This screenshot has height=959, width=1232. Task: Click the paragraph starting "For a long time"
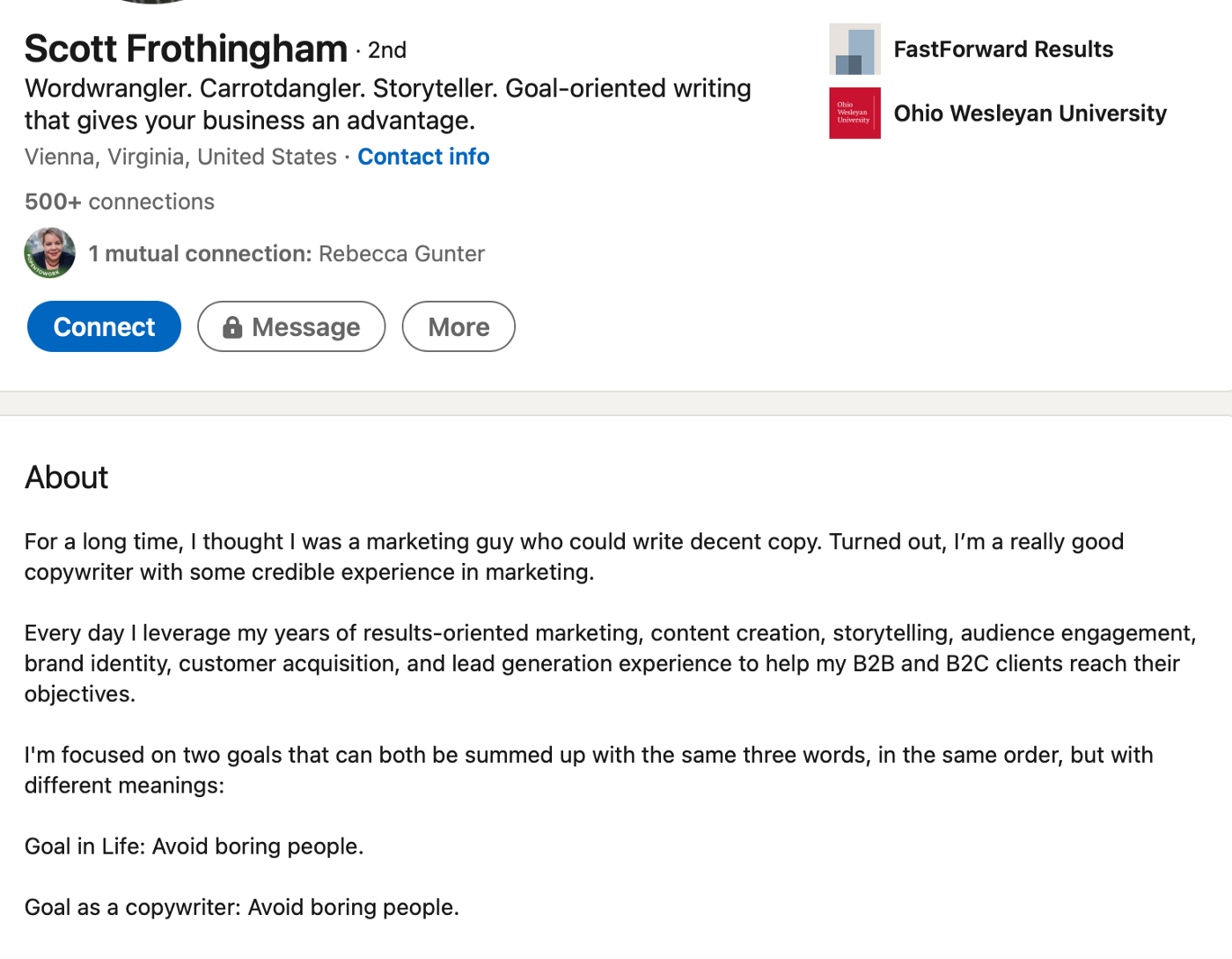(574, 557)
